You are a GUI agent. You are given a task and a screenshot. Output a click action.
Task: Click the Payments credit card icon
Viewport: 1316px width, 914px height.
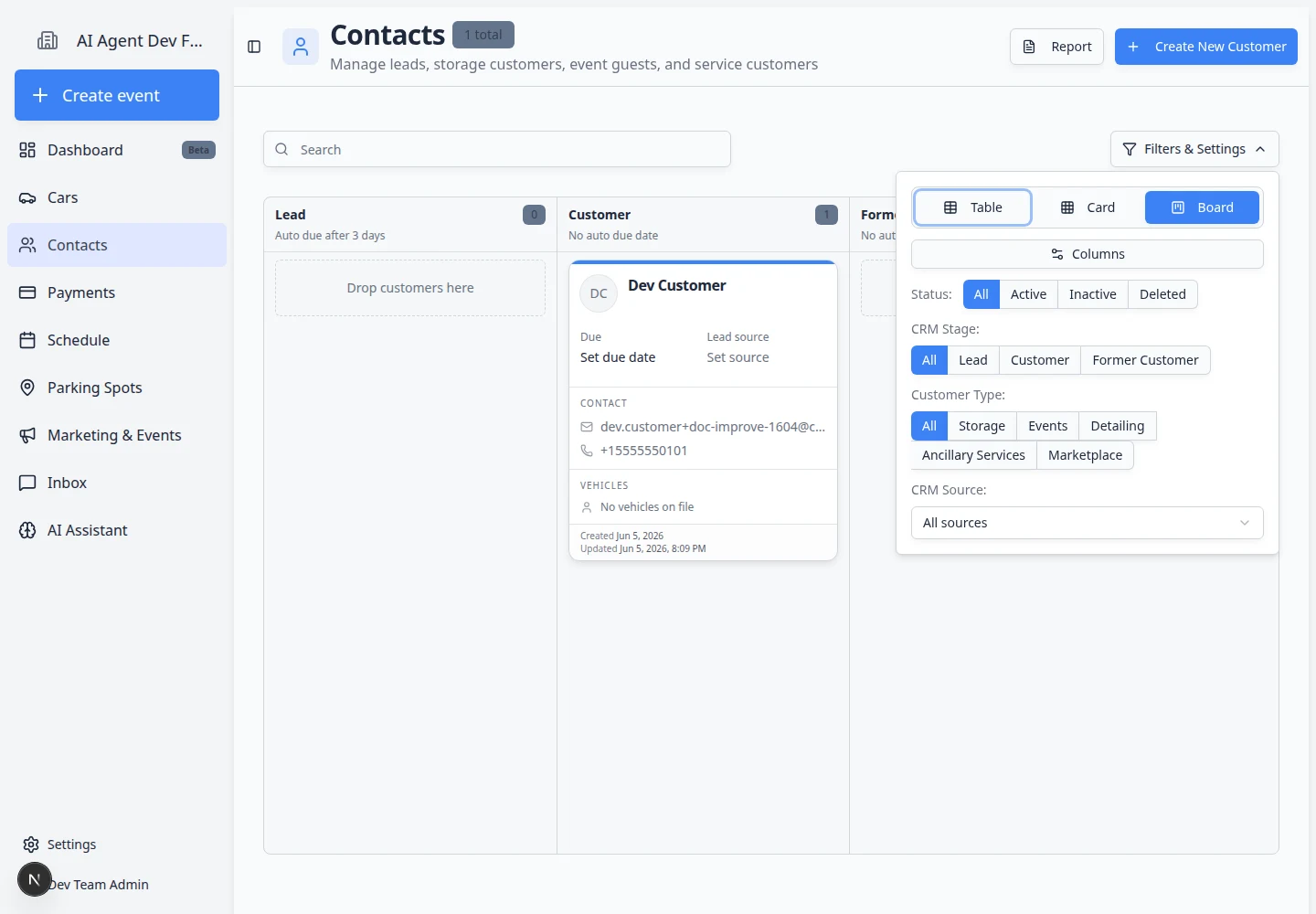(x=27, y=292)
